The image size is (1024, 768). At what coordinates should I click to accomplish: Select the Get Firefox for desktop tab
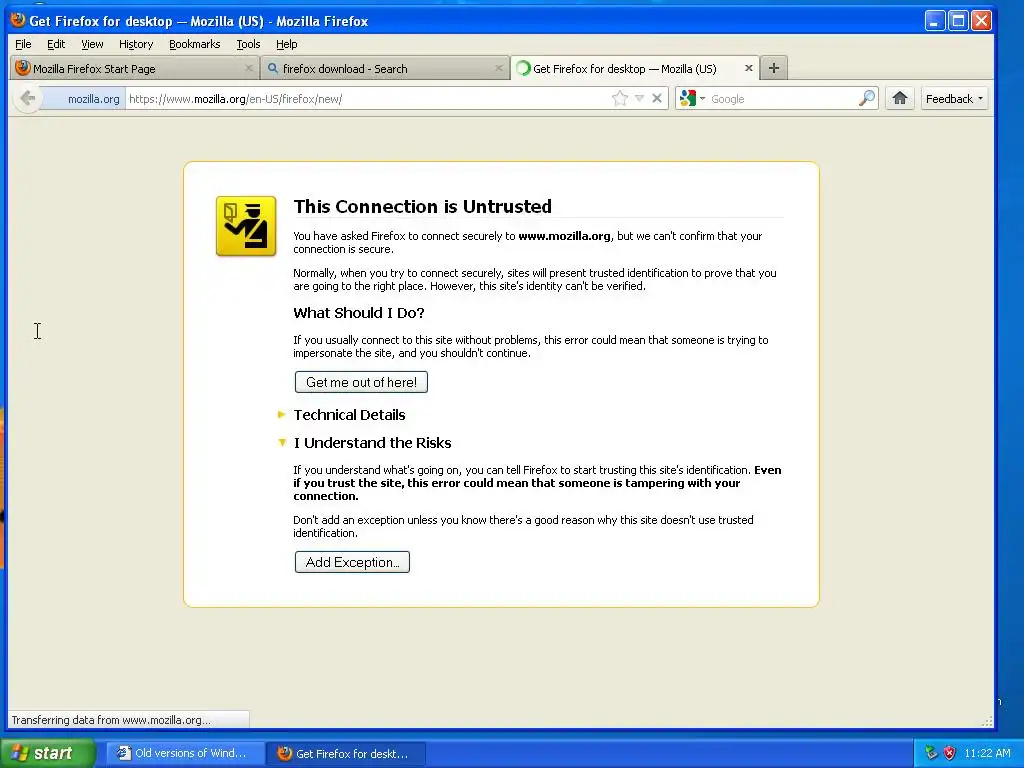[x=634, y=68]
